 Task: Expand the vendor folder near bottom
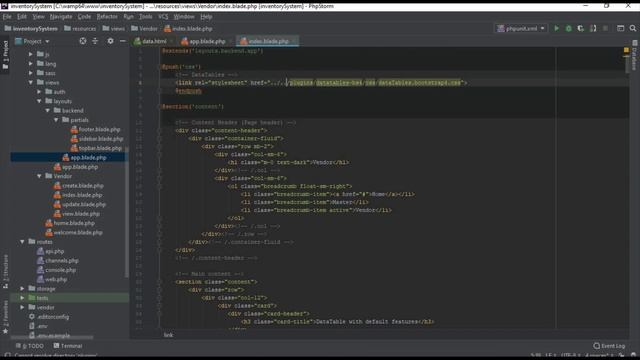(x=22, y=307)
